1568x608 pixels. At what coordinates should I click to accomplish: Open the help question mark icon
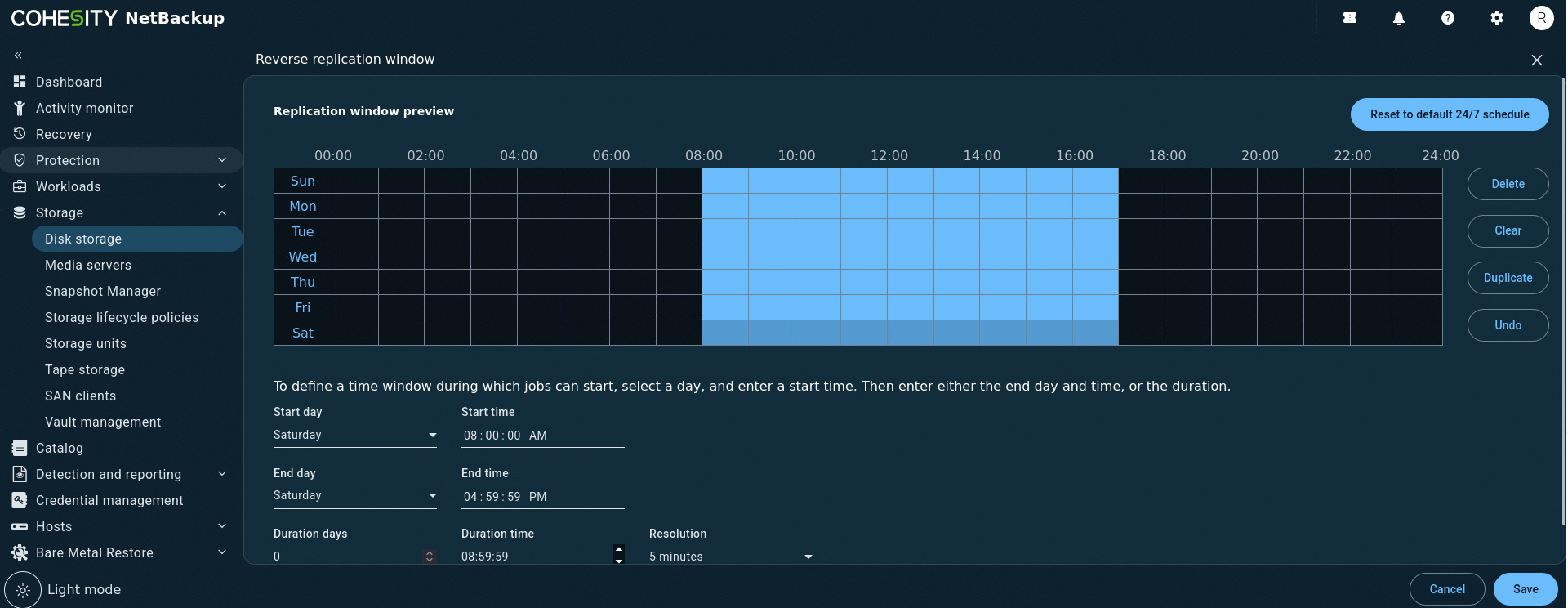1448,18
